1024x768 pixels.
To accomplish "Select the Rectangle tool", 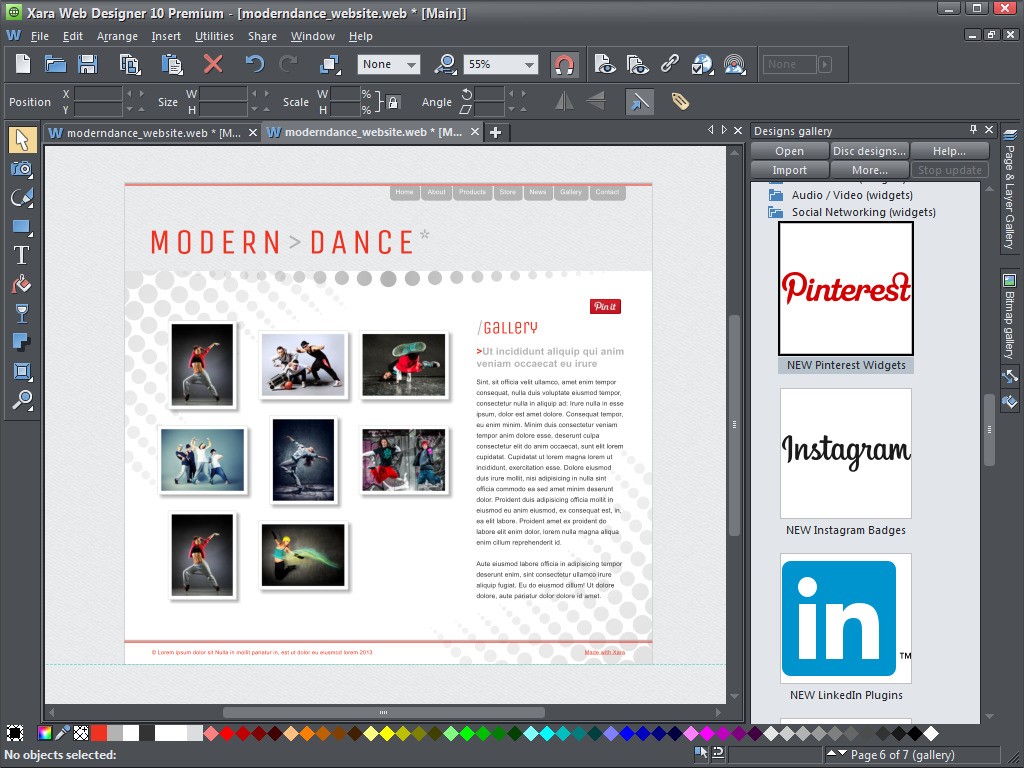I will click(x=22, y=227).
